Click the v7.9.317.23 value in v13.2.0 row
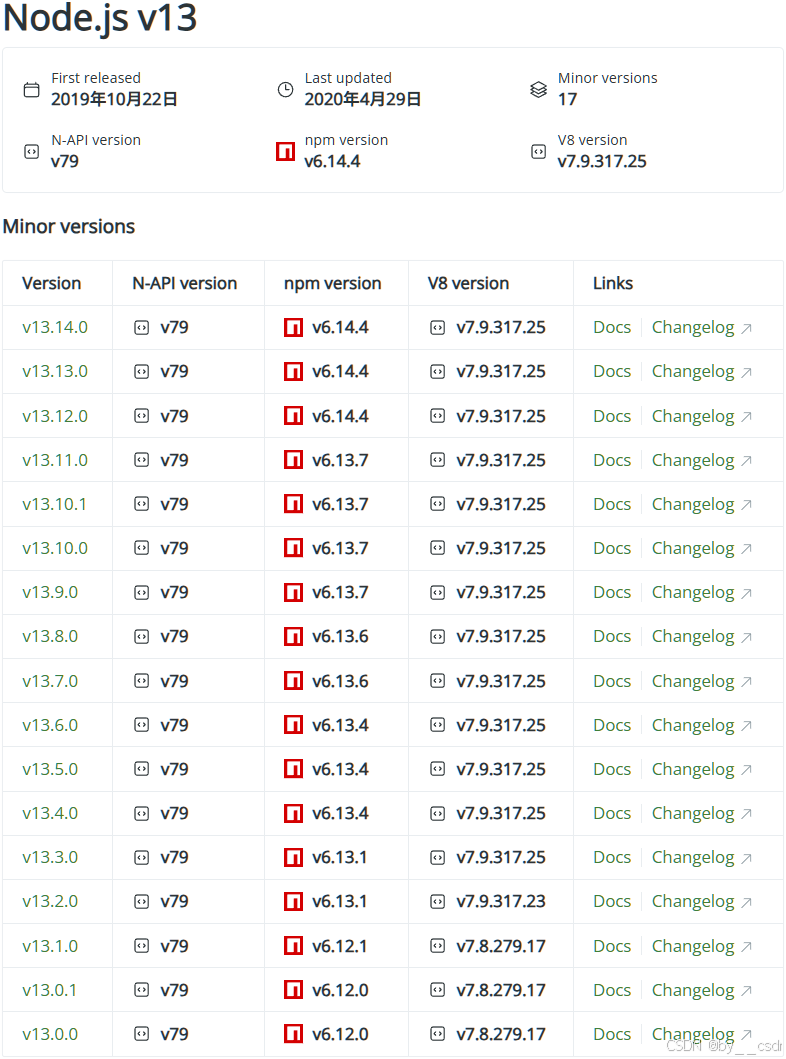This screenshot has width=786, height=1059. tap(500, 901)
